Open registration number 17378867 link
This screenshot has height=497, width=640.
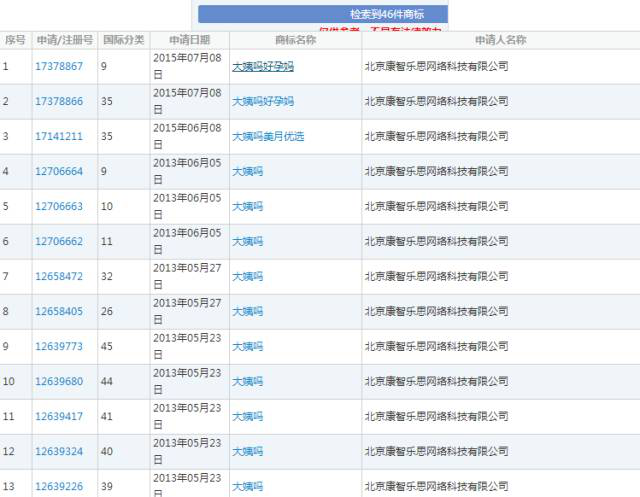point(59,66)
